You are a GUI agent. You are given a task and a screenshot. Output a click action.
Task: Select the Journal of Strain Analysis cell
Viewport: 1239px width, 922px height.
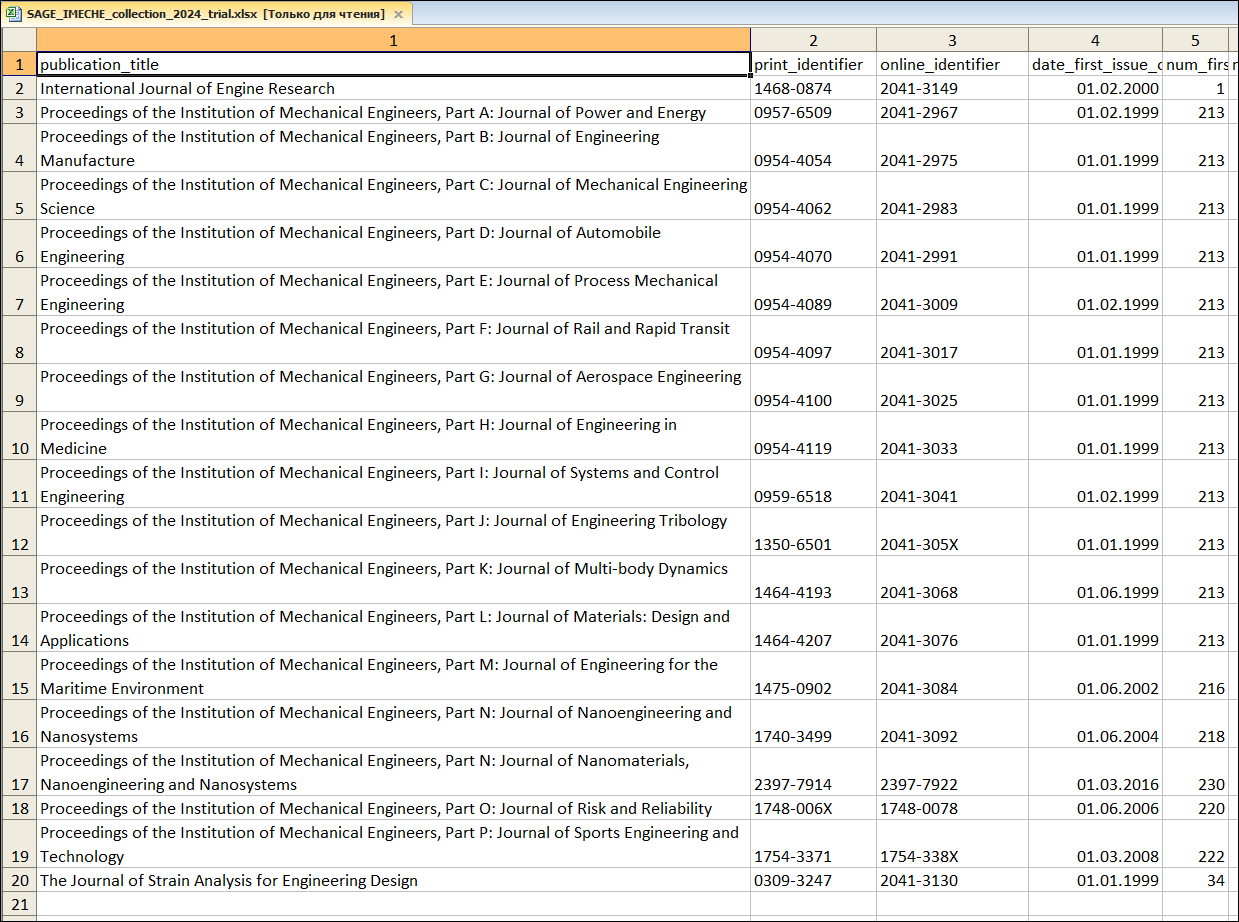(393, 880)
